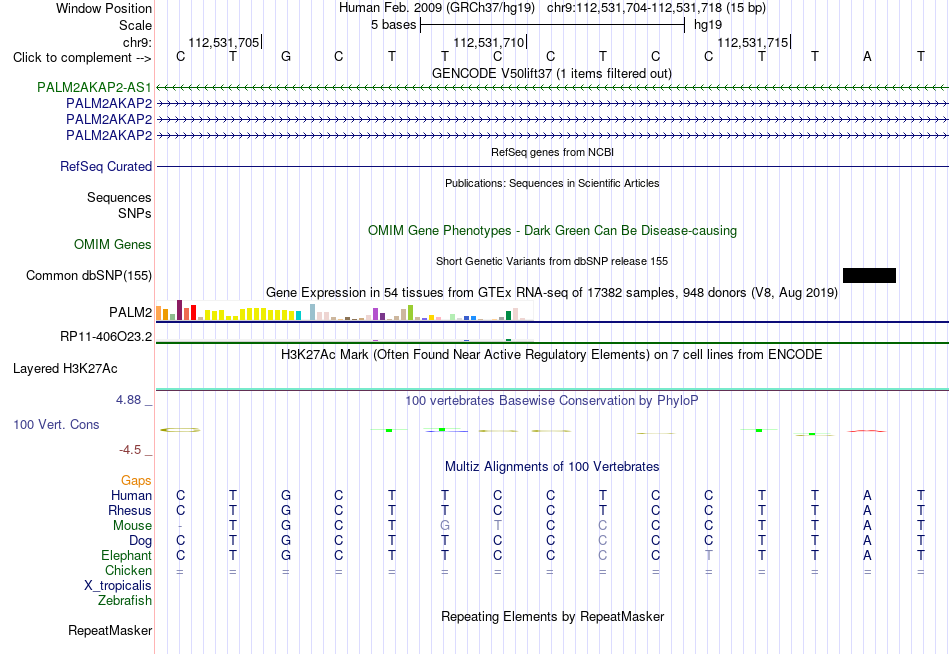The image size is (950, 654).
Task: Click the OMIM Gene Phenotypes track title
Action: 552,230
